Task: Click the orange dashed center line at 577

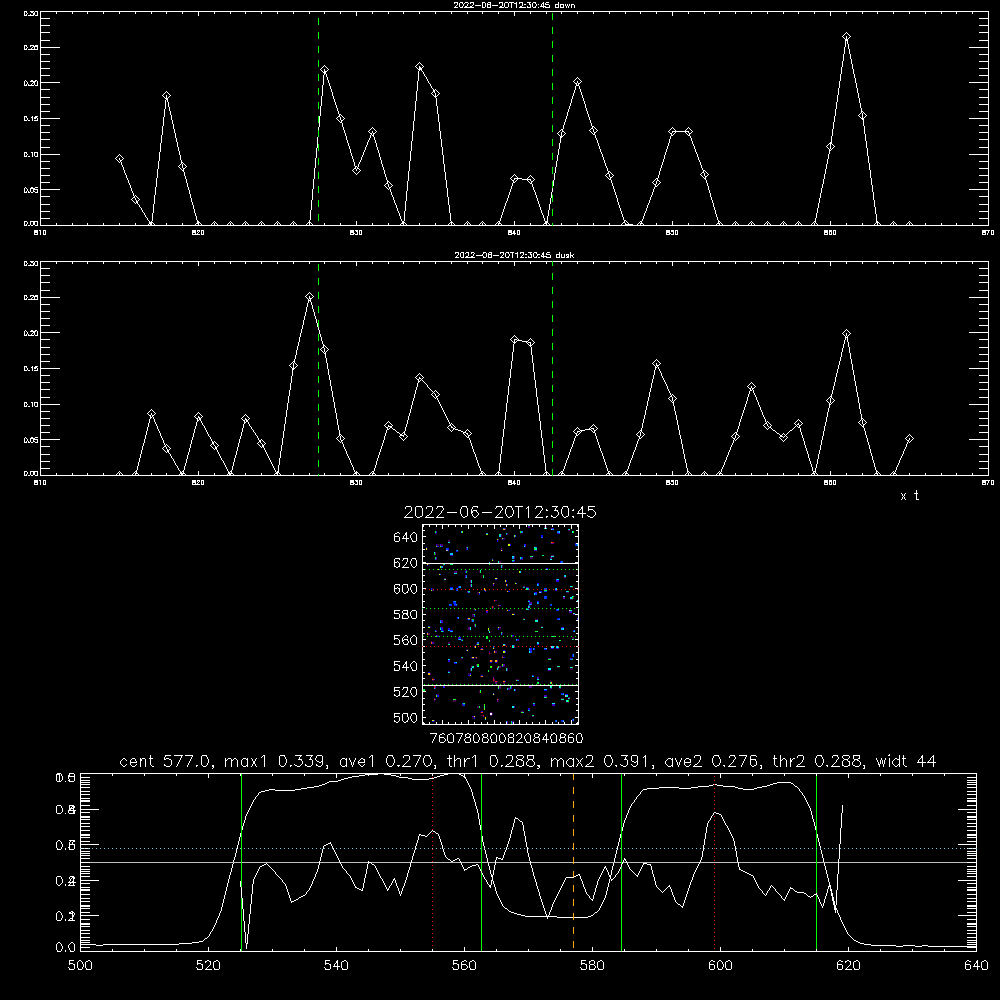Action: (x=573, y=861)
